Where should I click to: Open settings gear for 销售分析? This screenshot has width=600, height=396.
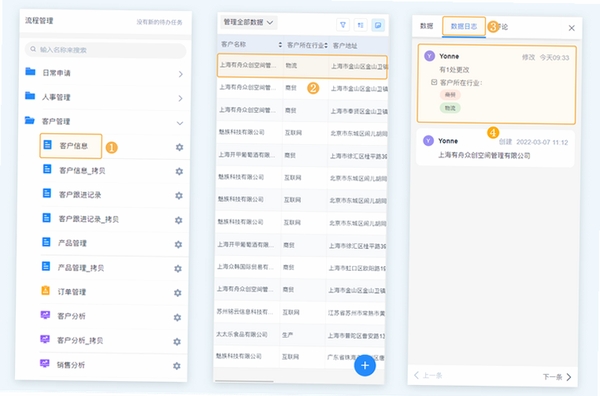(x=176, y=366)
